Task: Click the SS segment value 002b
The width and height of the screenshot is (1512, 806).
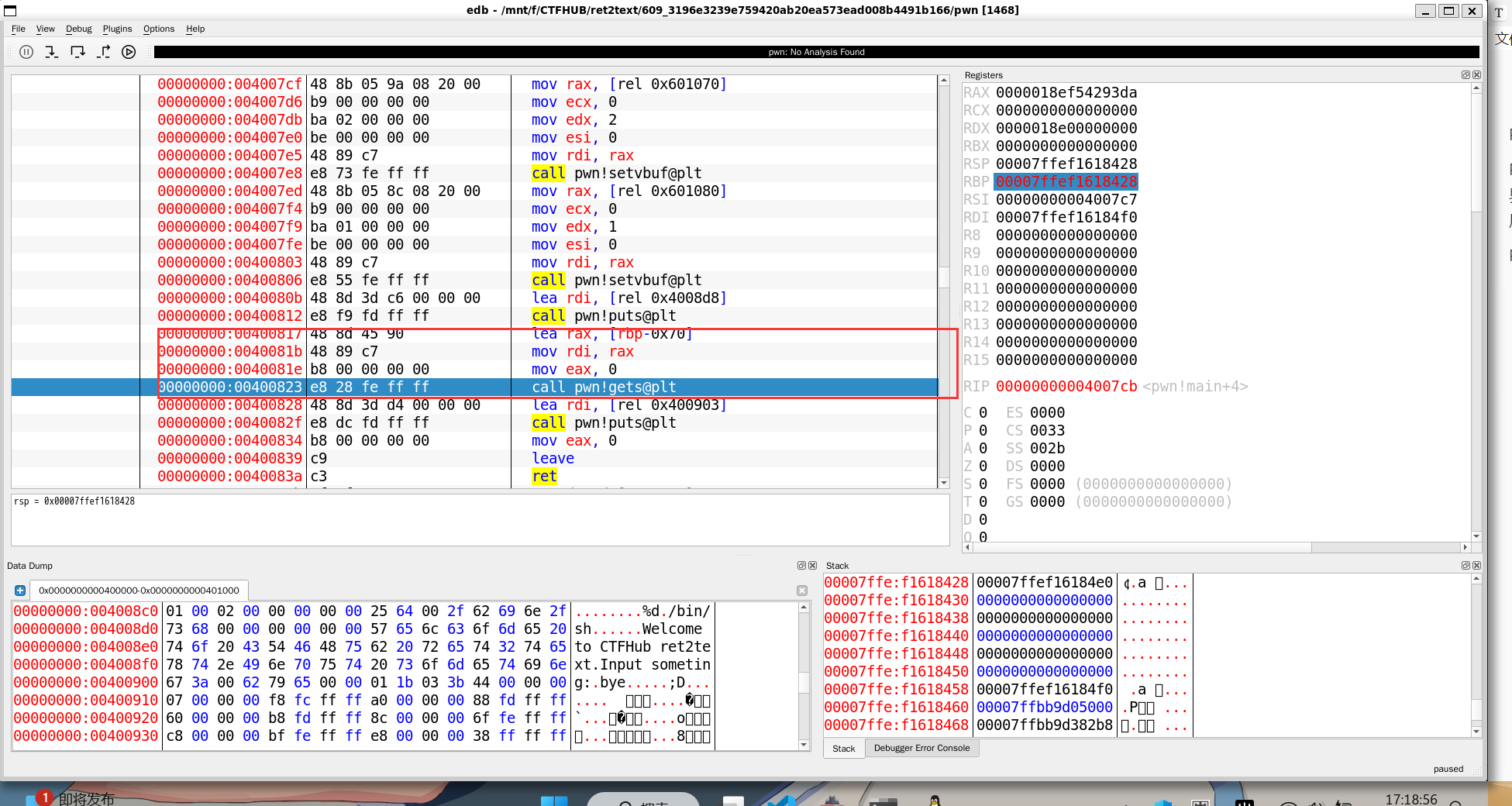Action: [x=1047, y=449]
